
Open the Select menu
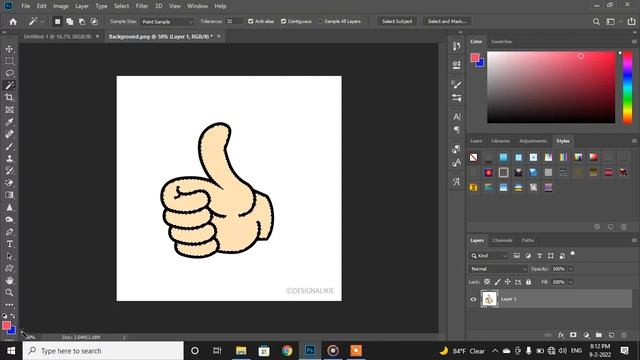[121, 6]
